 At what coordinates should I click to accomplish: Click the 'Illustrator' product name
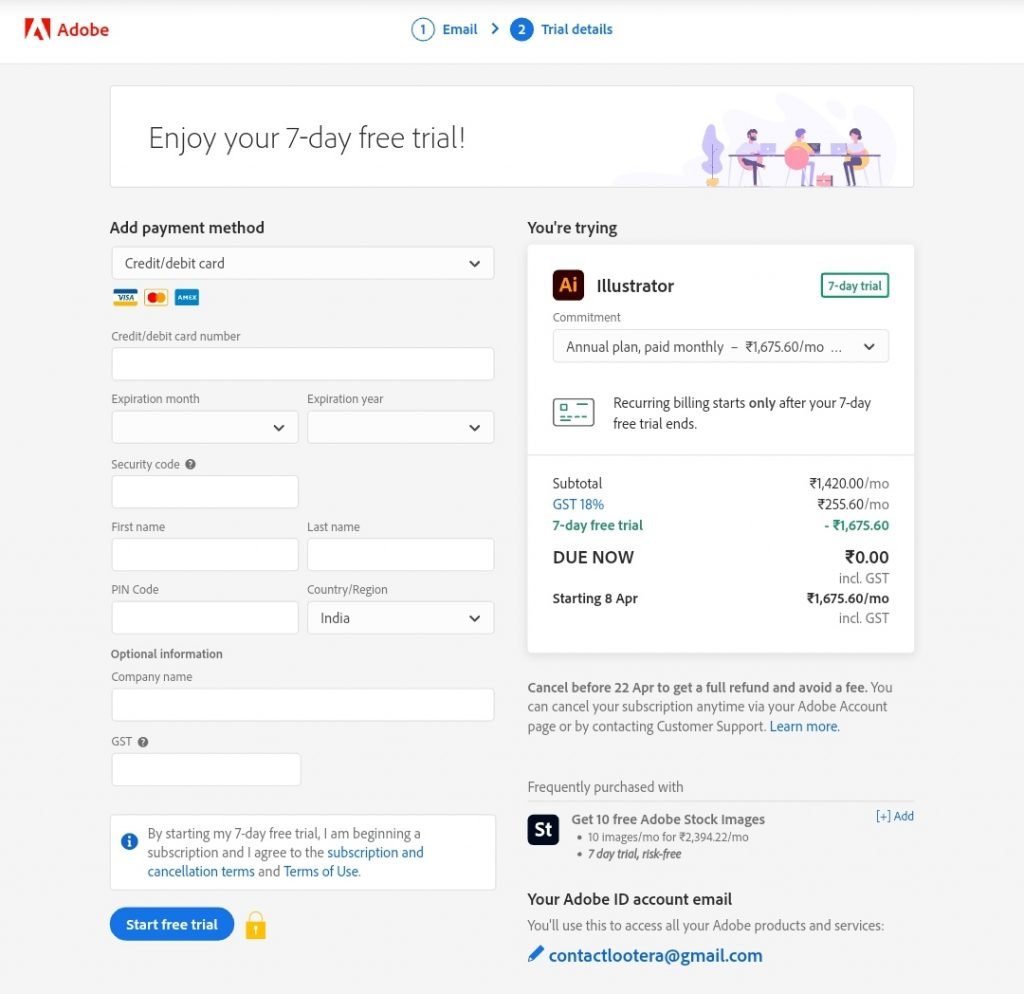[635, 286]
